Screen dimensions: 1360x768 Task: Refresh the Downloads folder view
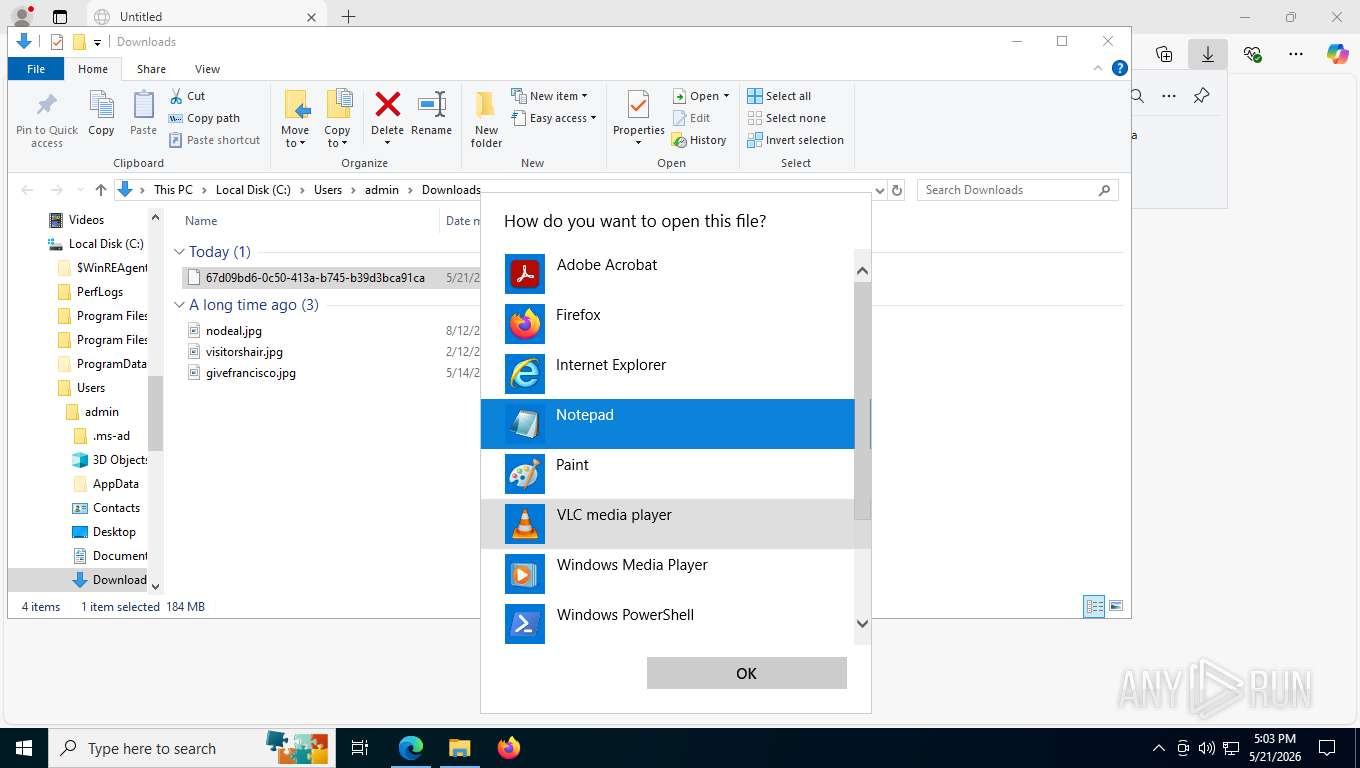point(897,190)
